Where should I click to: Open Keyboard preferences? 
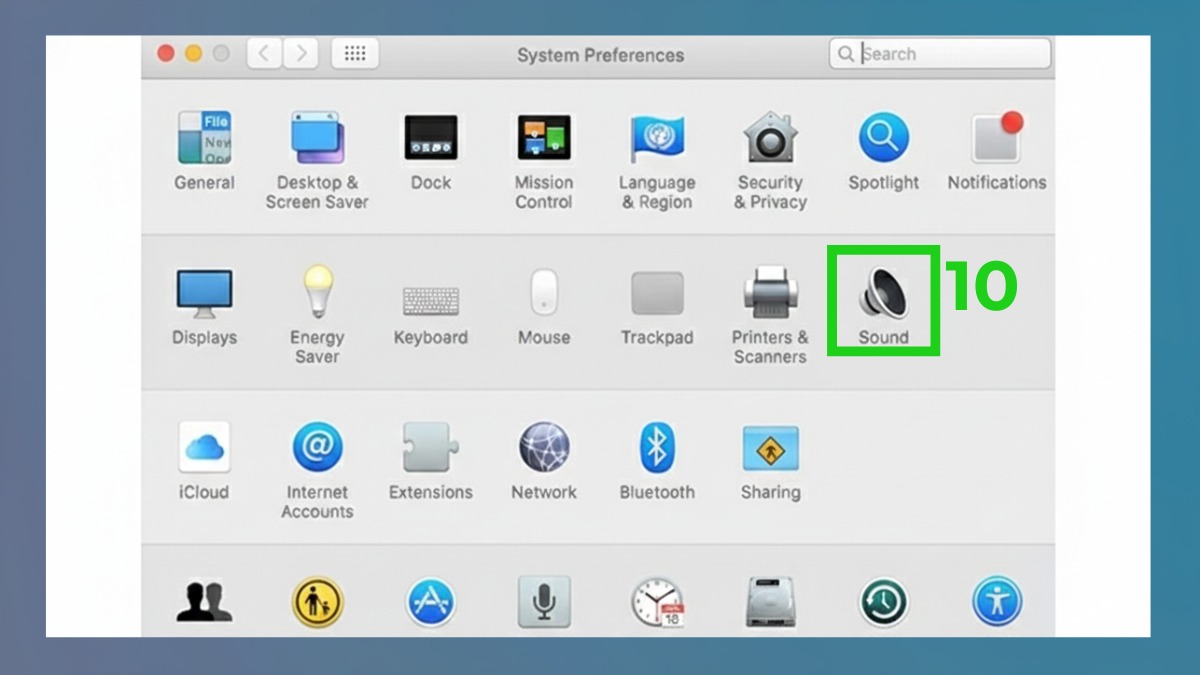click(x=430, y=297)
